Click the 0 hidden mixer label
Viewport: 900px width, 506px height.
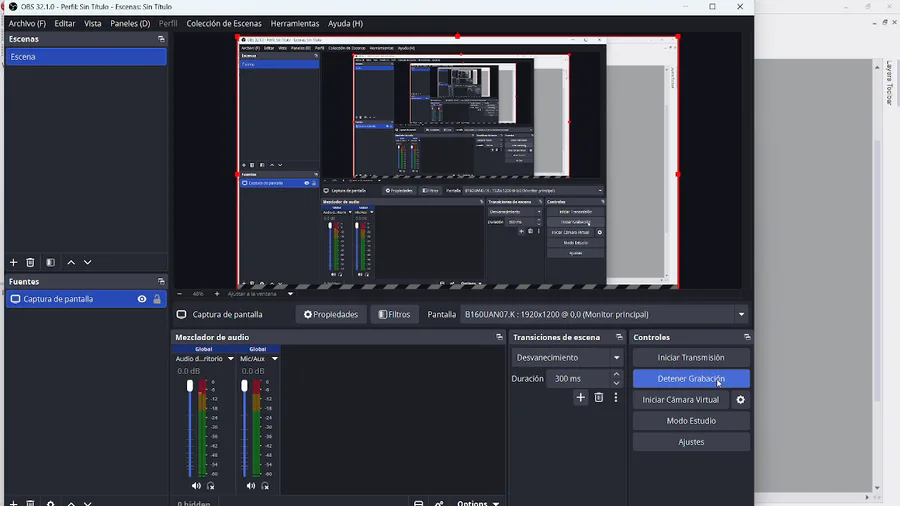[193, 503]
